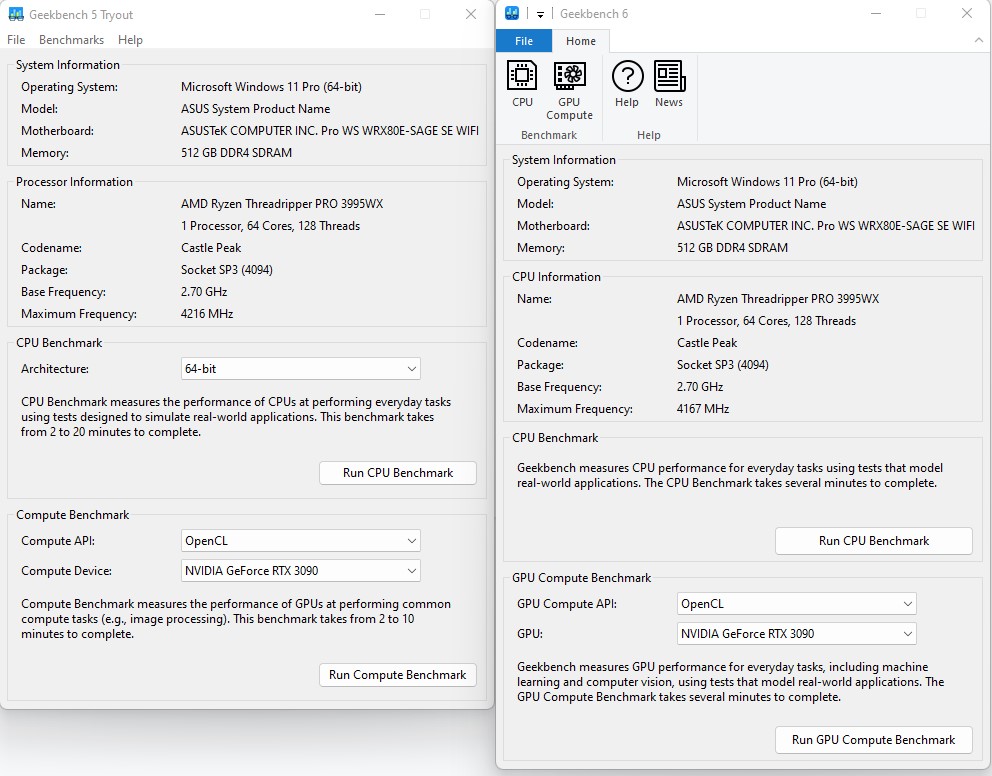Open Help from the question mark icon
992x776 pixels.
(627, 84)
